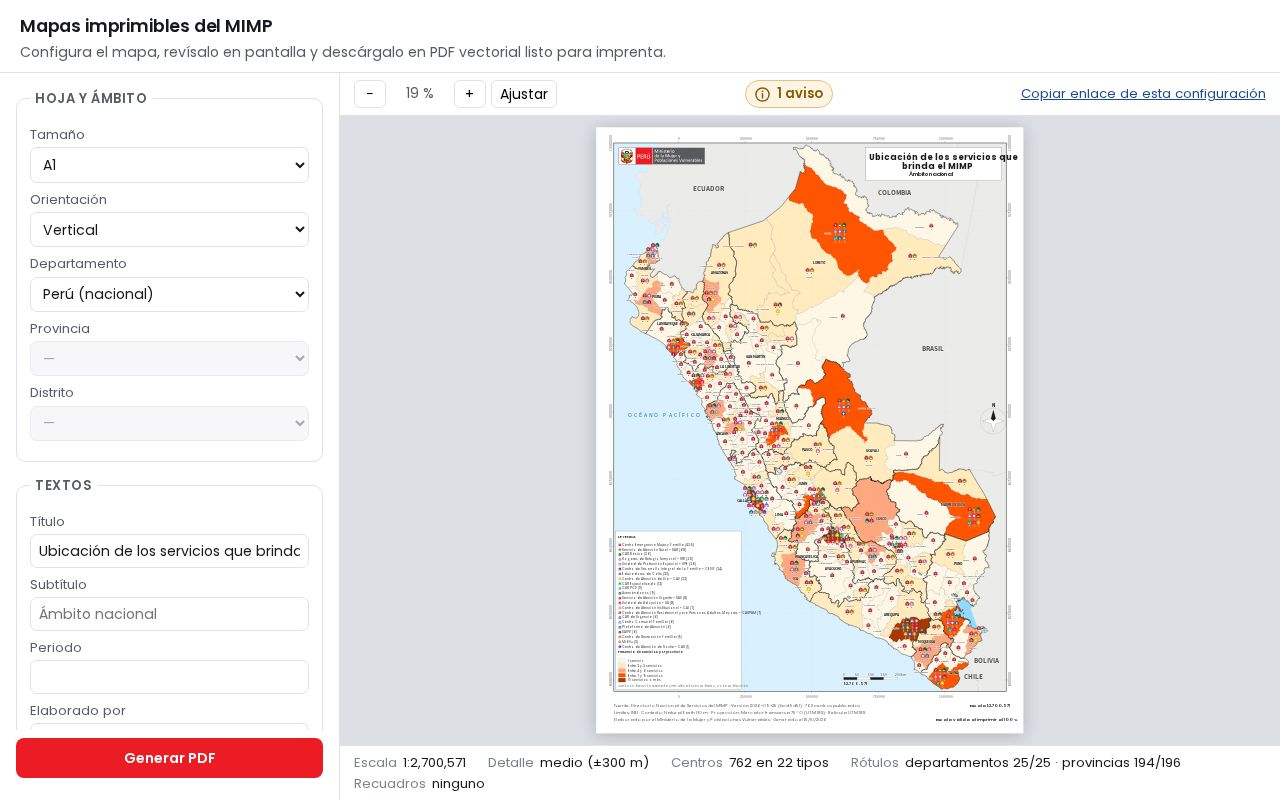Open the disabled Distrito dropdown
The image size is (1280, 800).
(169, 423)
